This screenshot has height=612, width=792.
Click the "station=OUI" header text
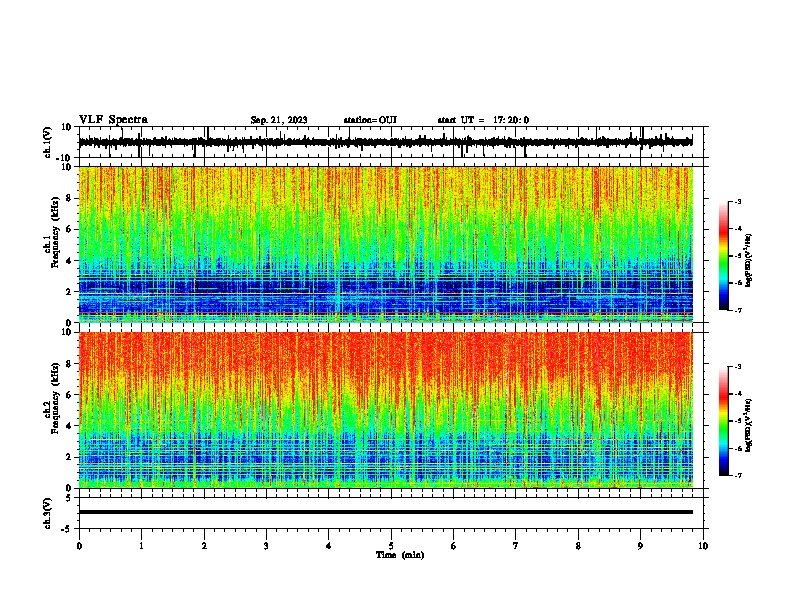pyautogui.click(x=370, y=120)
